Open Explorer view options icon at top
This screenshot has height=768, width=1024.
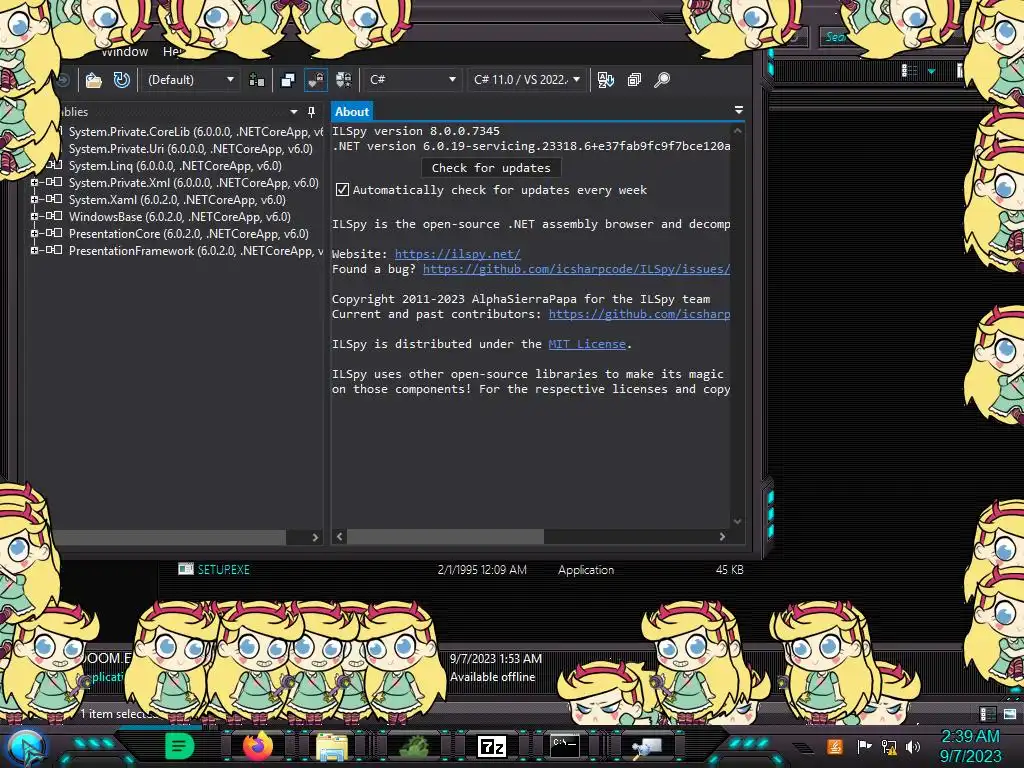[909, 71]
